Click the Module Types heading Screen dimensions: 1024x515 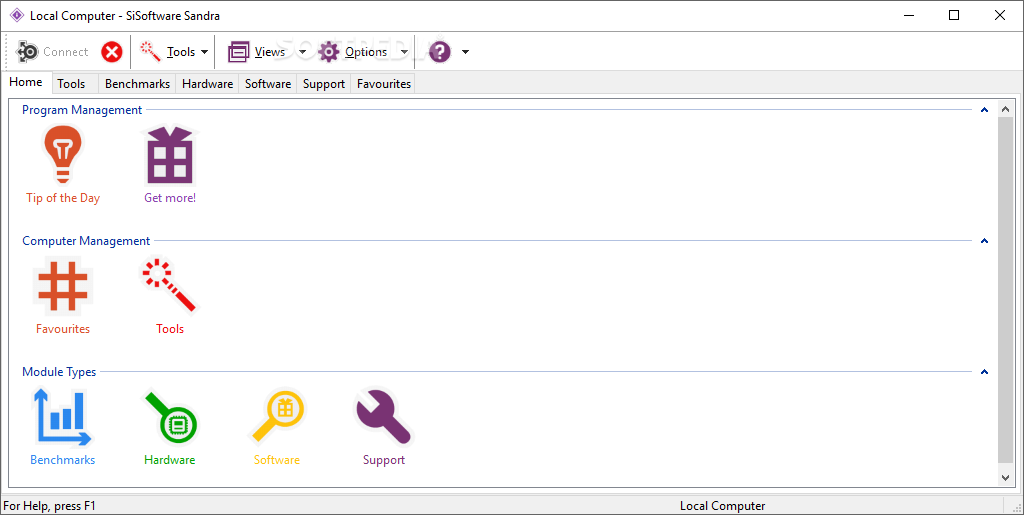click(59, 371)
